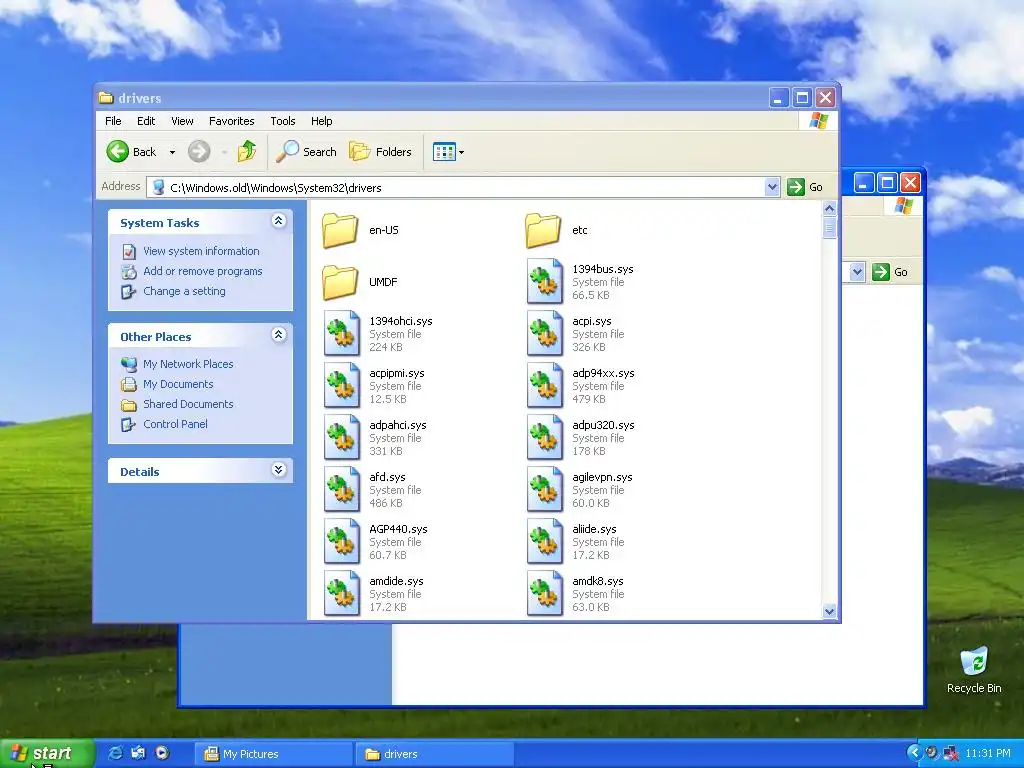
Task: Open the Search magnifier tool
Action: pyautogui.click(x=306, y=152)
